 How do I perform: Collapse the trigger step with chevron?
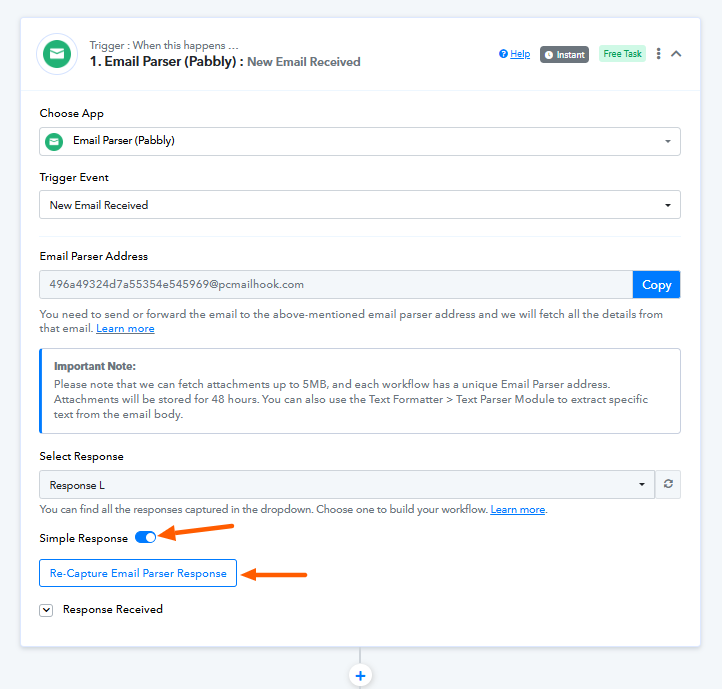coord(676,54)
